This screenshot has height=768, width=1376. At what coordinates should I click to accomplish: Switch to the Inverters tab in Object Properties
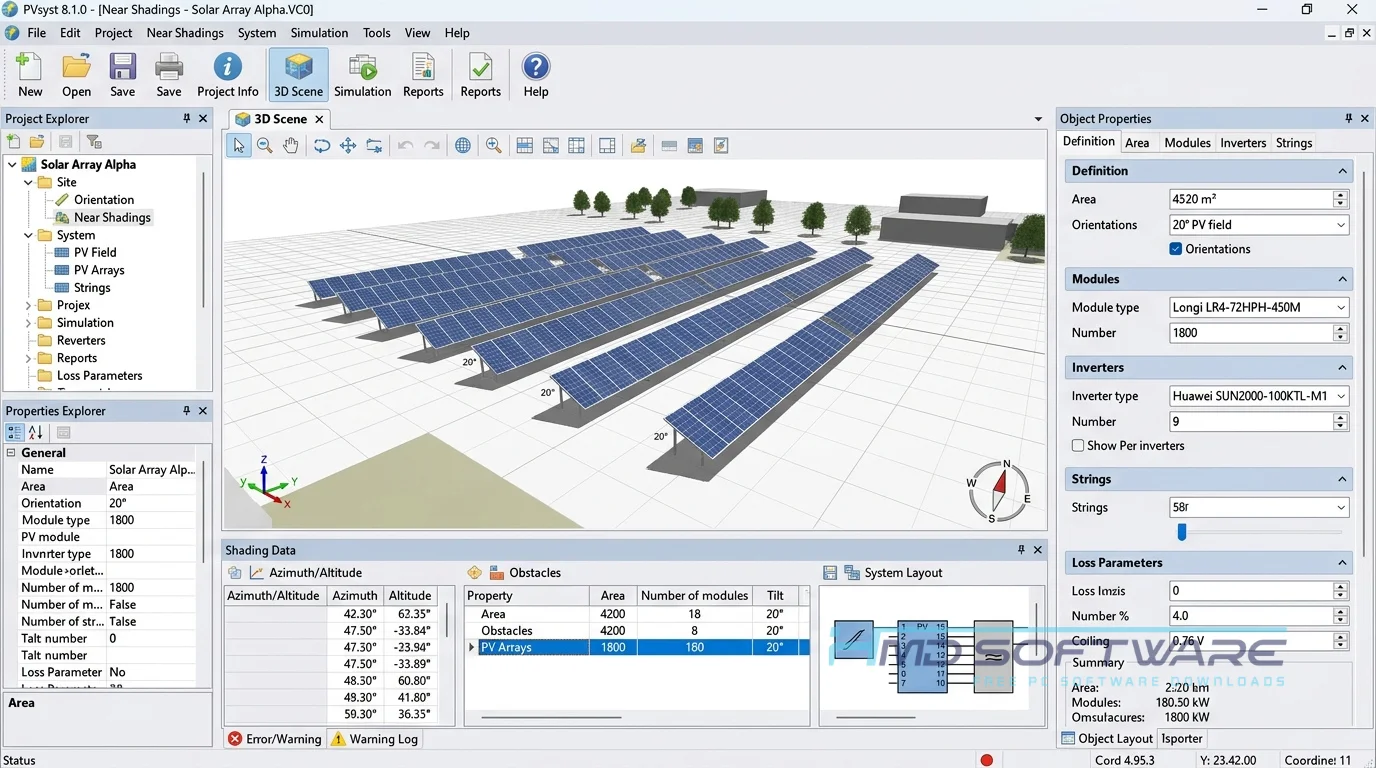click(x=1243, y=143)
